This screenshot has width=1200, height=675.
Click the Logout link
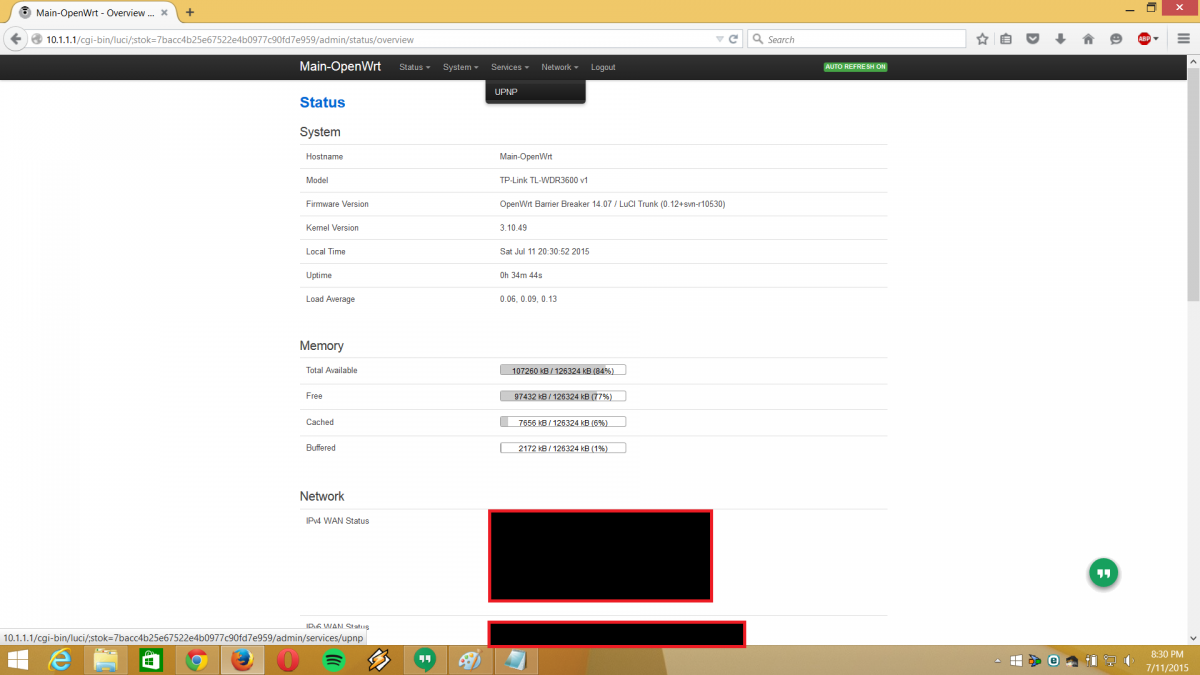(603, 67)
